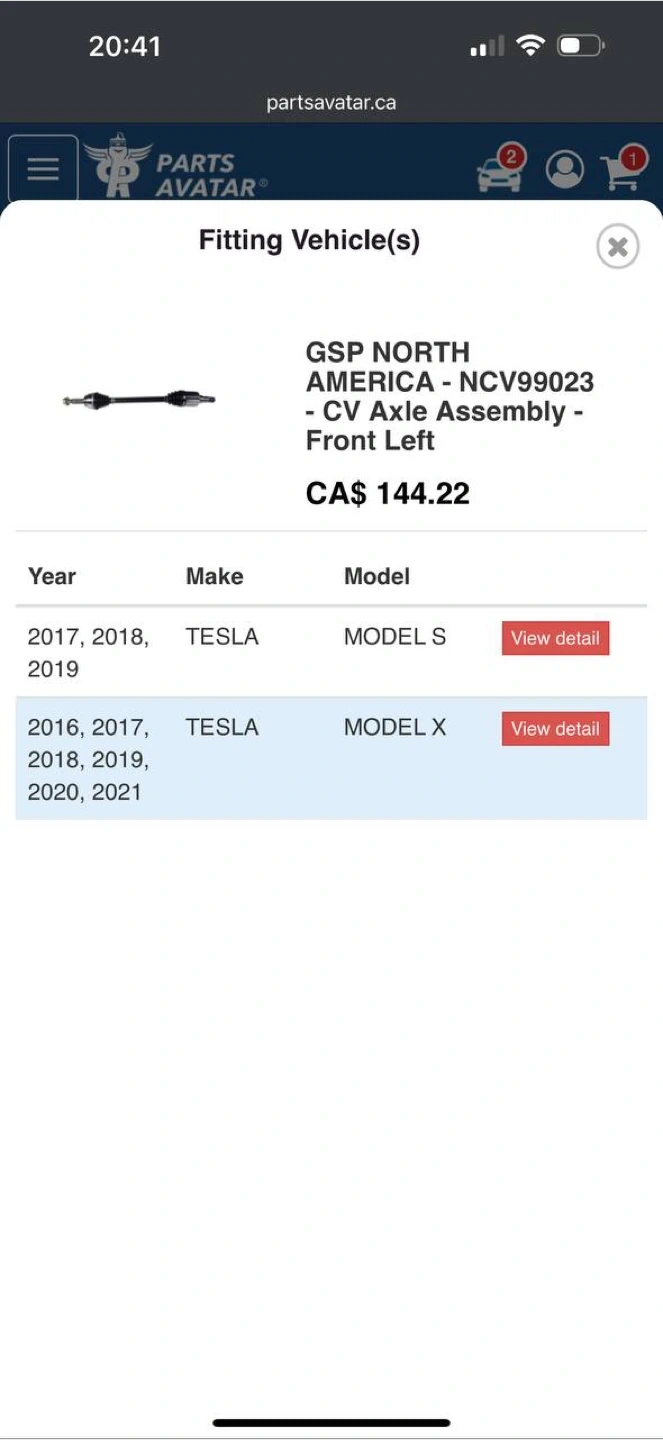Open the user account profile icon

point(565,170)
